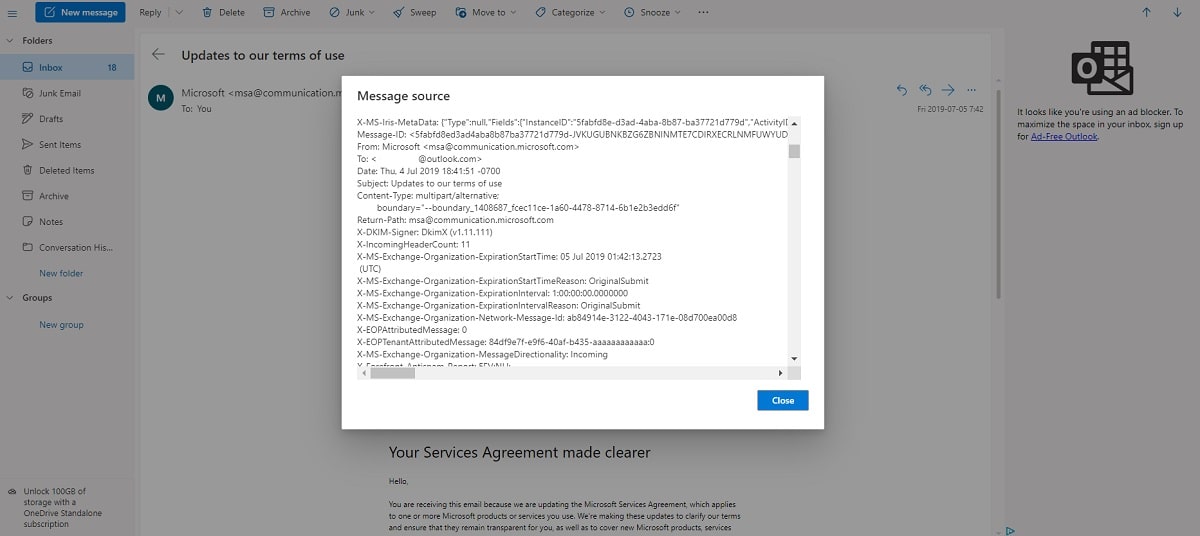Image resolution: width=1200 pixels, height=536 pixels.
Task: Delete the open email
Action: point(223,12)
